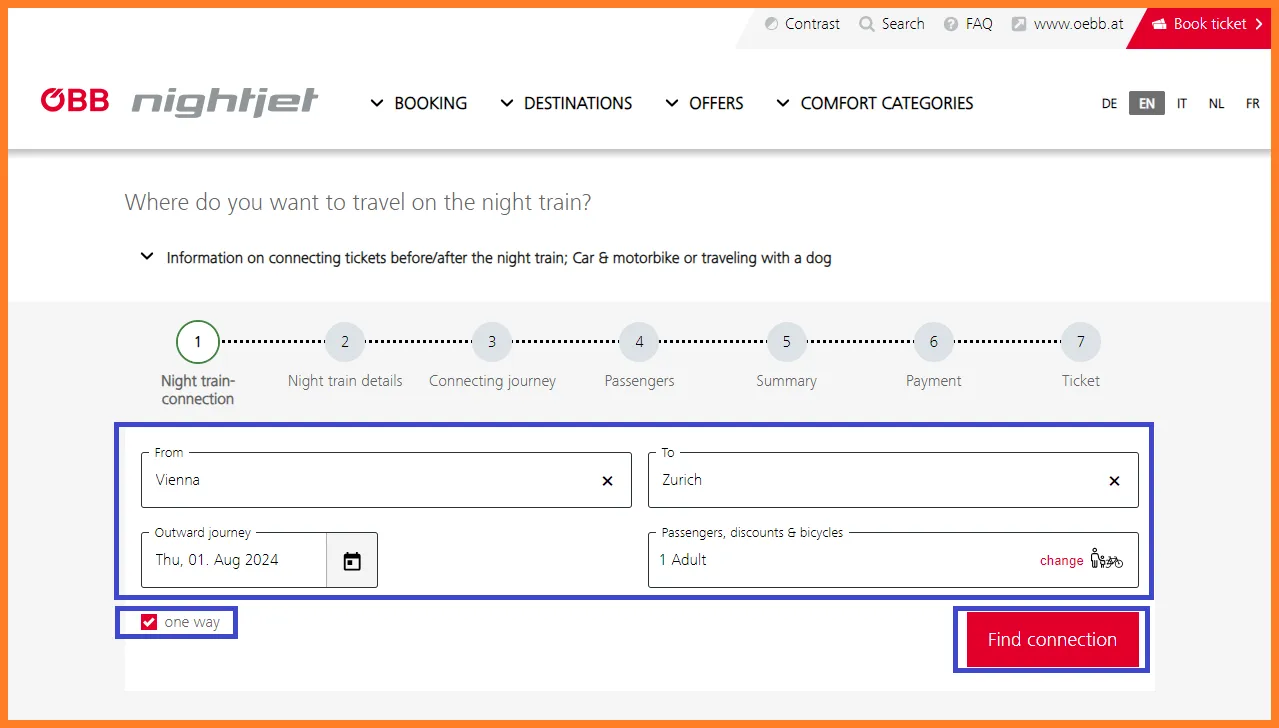The image size is (1279, 728).
Task: Open the OFFERS menu
Action: tap(705, 103)
